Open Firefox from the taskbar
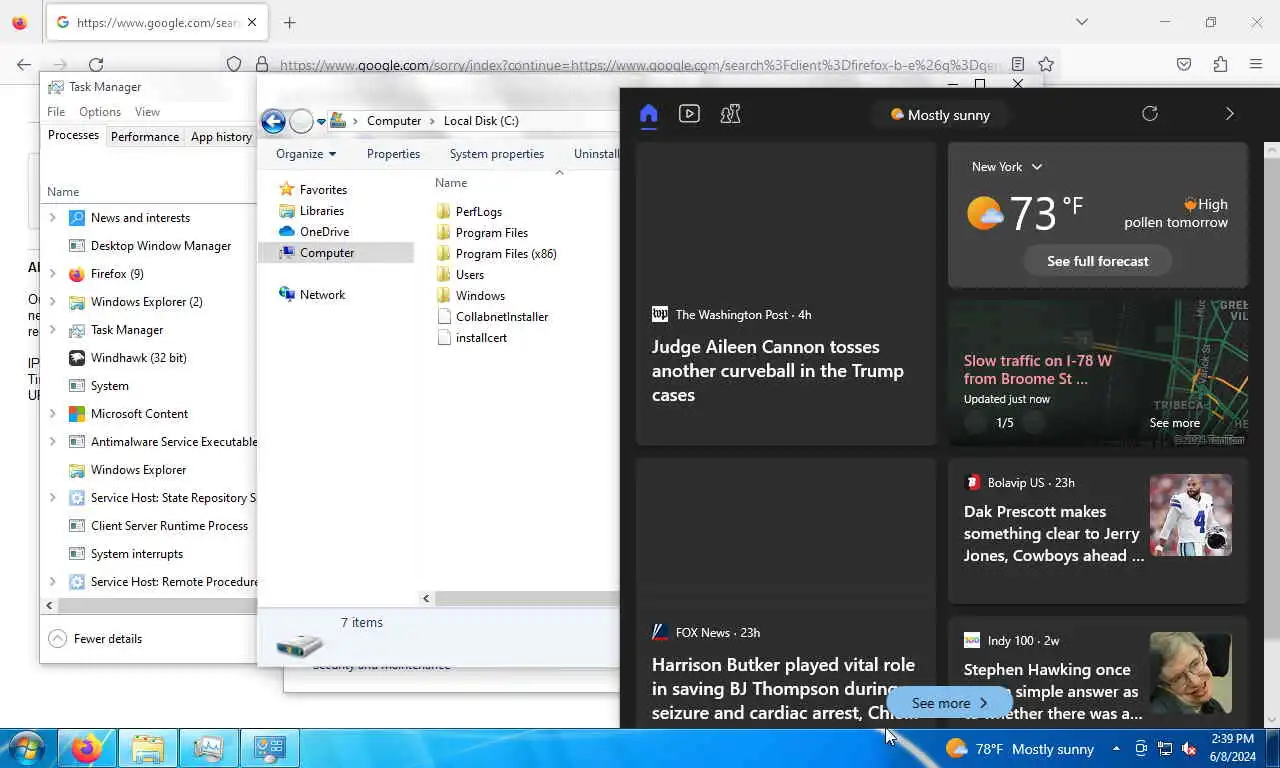This screenshot has width=1280, height=768. (x=87, y=748)
